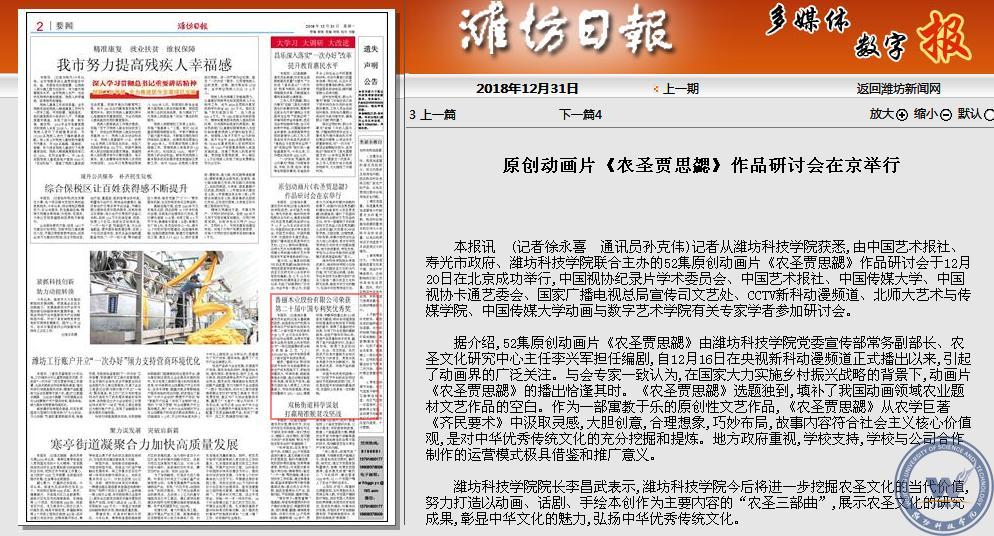The height and width of the screenshot is (536, 994).
Task: Click the small arrow icon beside 上一期
Action: pyautogui.click(x=656, y=89)
